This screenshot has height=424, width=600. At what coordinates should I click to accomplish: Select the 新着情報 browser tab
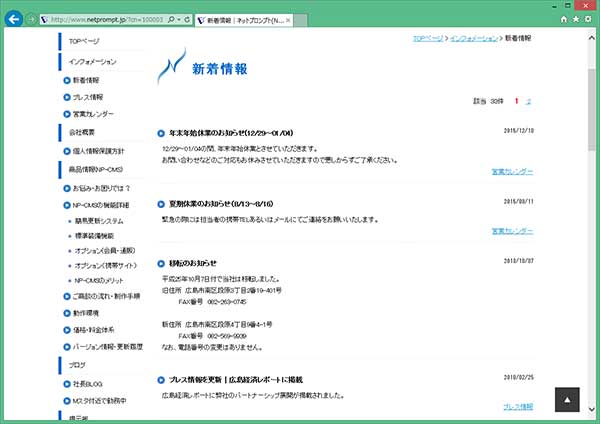click(x=243, y=20)
